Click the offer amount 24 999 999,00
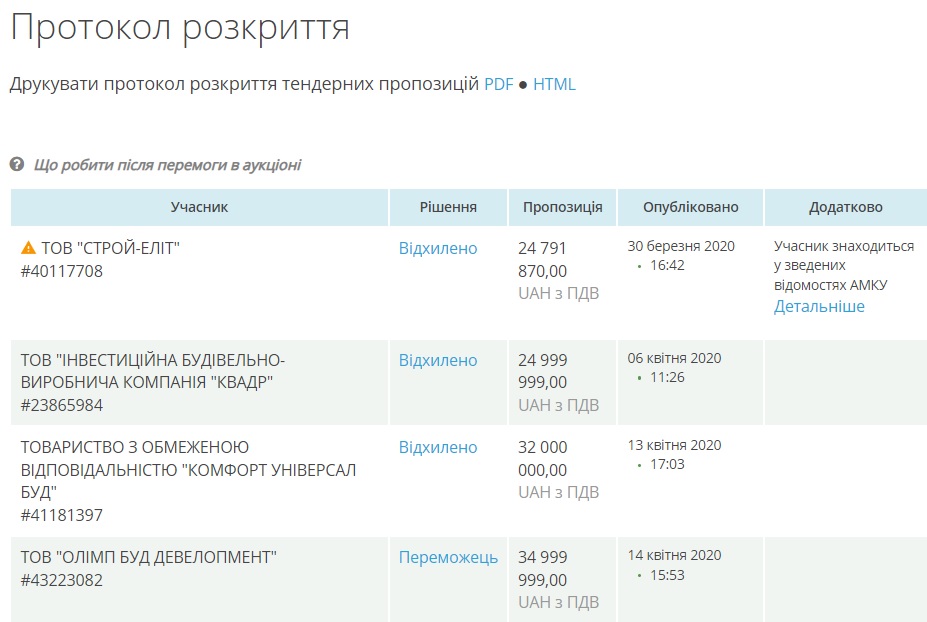Screen dimensions: 927x622 click(543, 371)
